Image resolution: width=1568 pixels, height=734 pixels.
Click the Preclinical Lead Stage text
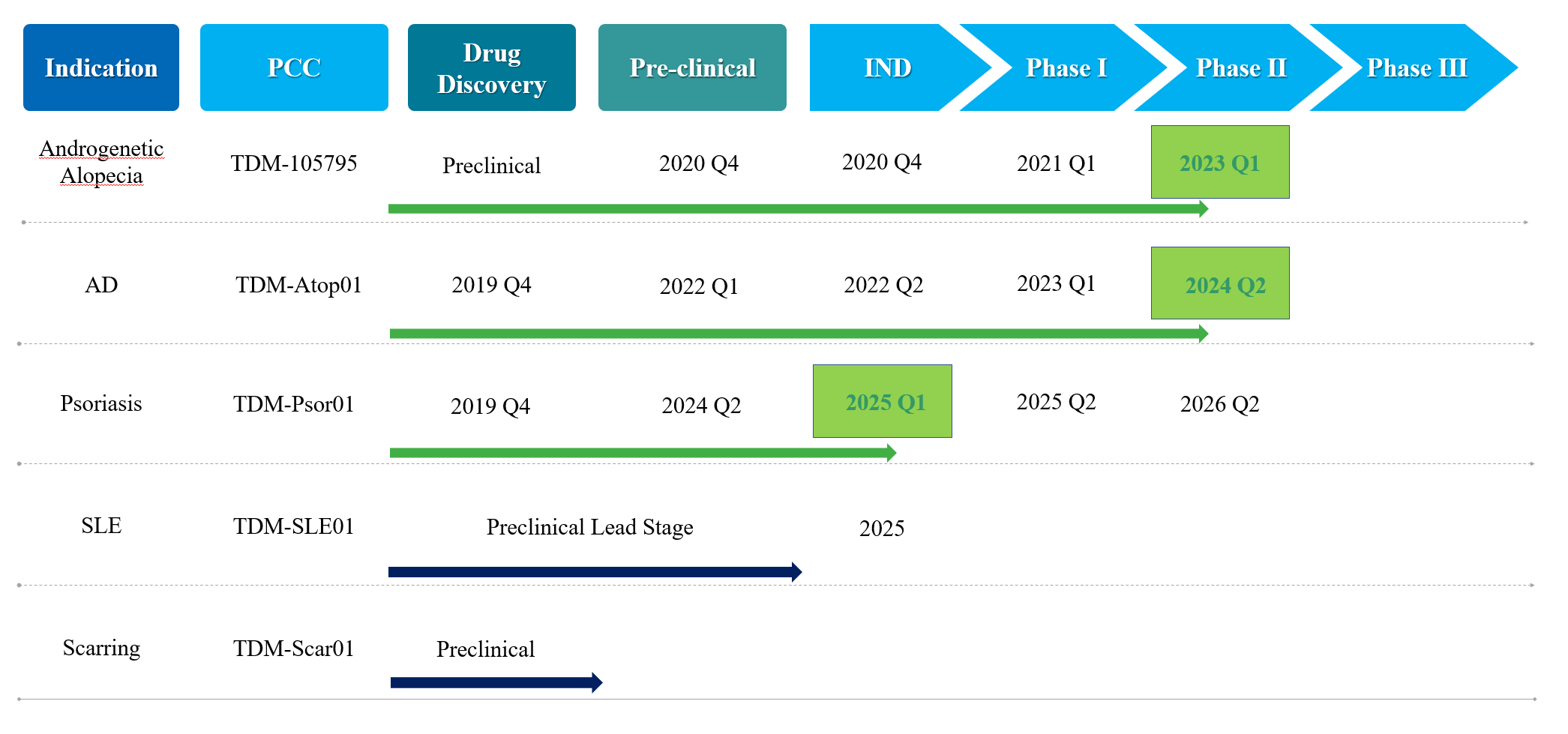click(x=589, y=527)
